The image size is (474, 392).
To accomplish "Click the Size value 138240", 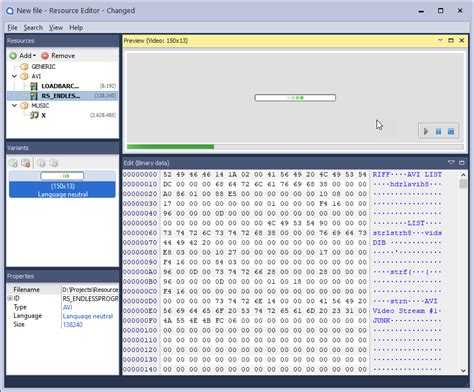I will tap(72, 325).
